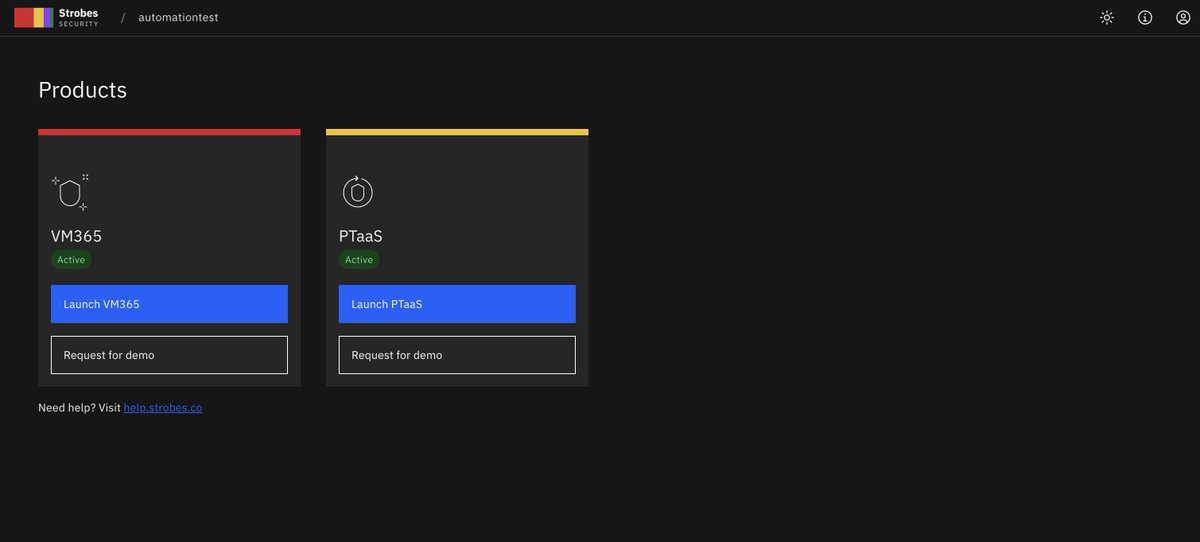The height and width of the screenshot is (542, 1200).
Task: Click the PTaaS card title
Action: coord(361,236)
